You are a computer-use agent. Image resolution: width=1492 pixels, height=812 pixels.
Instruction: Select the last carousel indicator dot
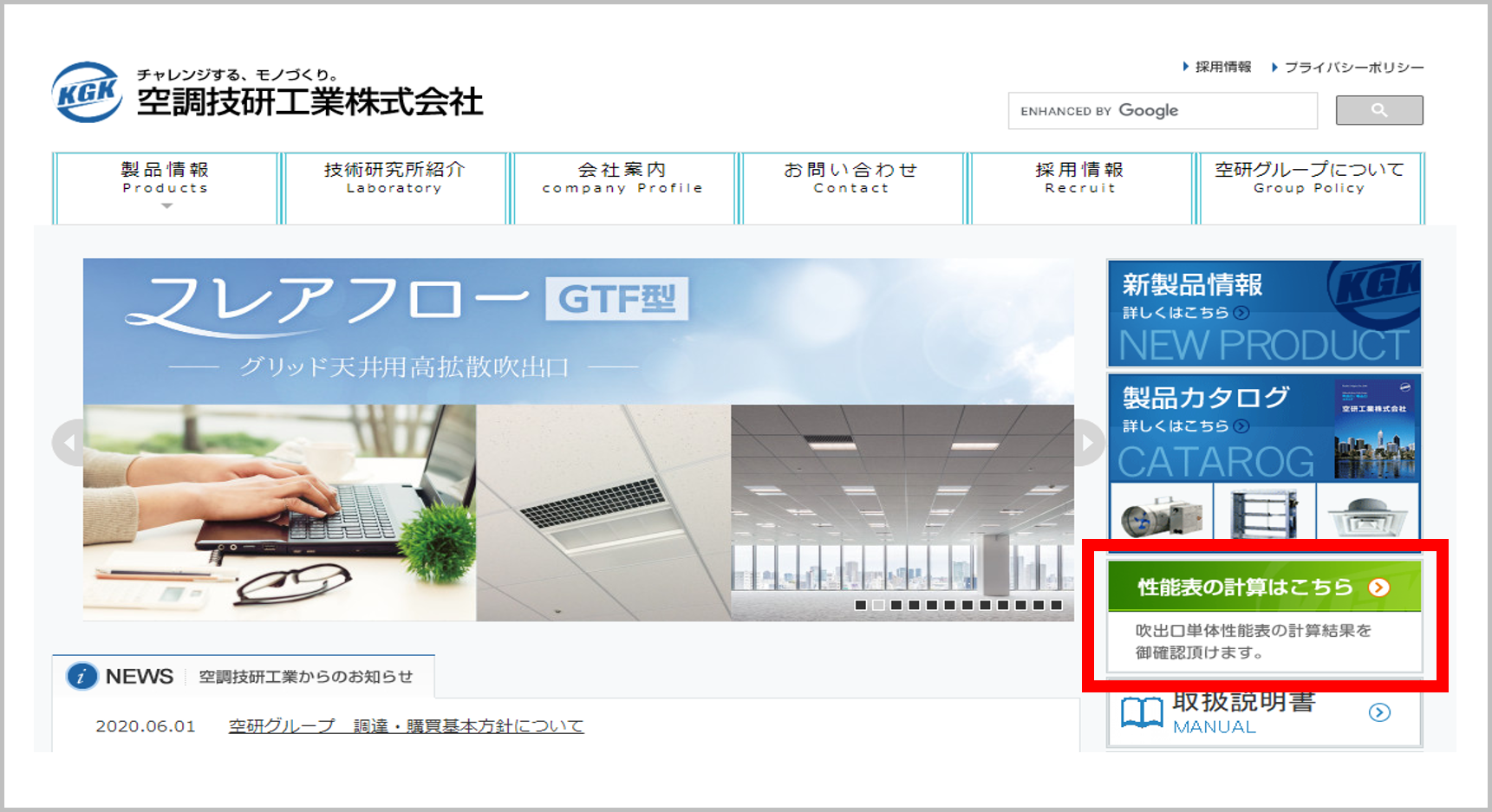pos(1056,605)
